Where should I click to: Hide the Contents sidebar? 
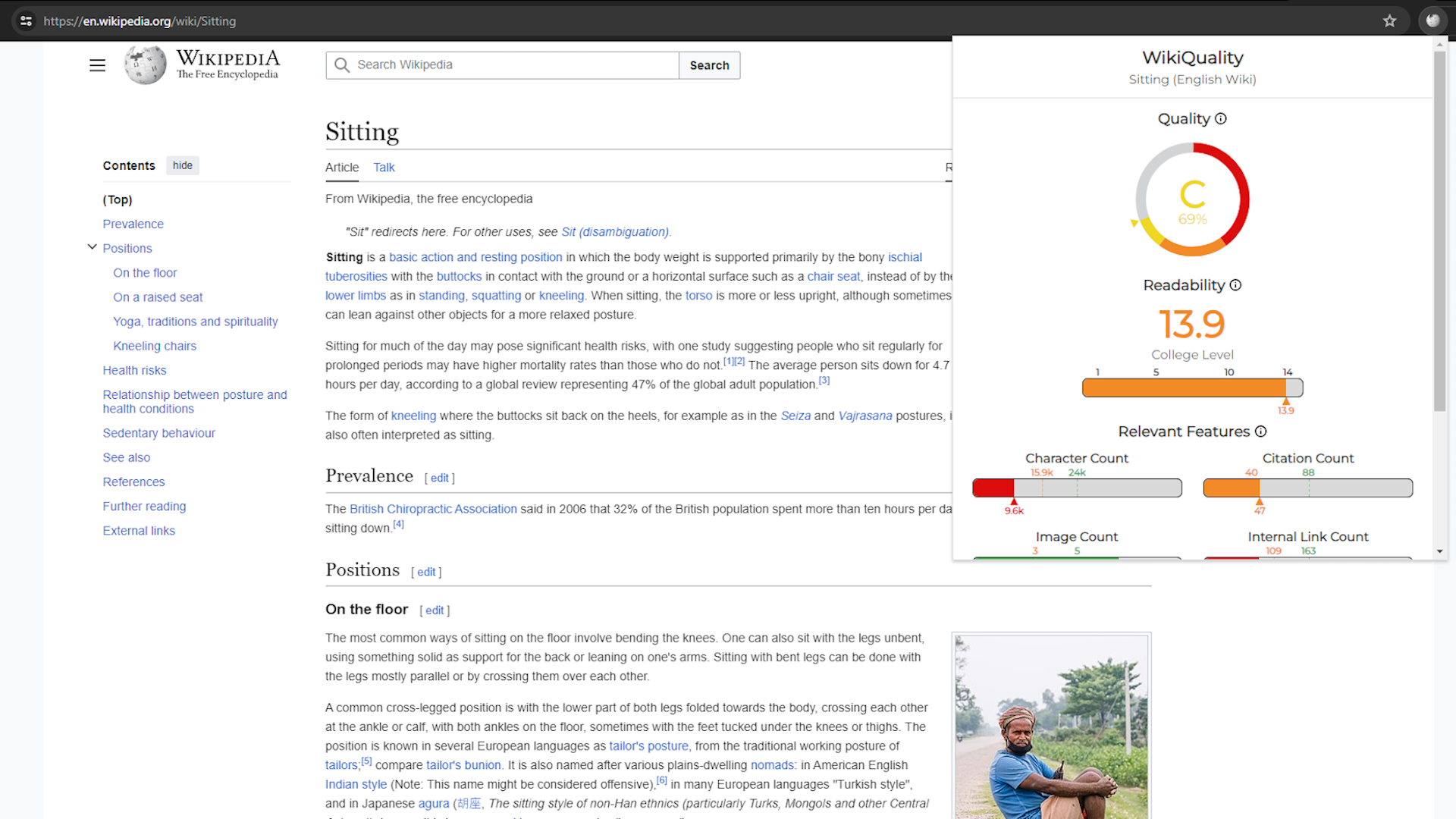pyautogui.click(x=182, y=165)
